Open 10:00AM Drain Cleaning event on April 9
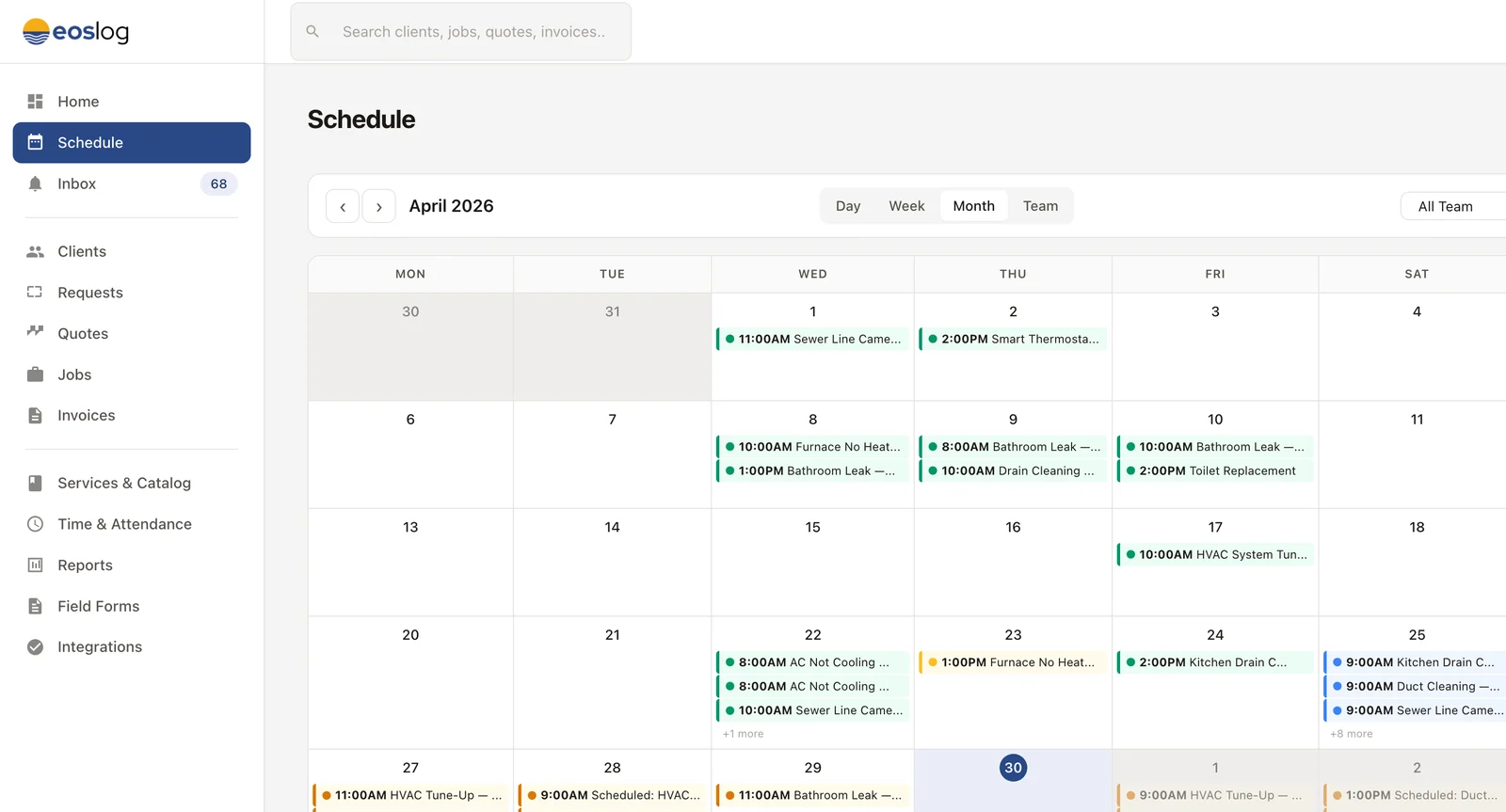Image resolution: width=1506 pixels, height=812 pixels. click(1013, 470)
